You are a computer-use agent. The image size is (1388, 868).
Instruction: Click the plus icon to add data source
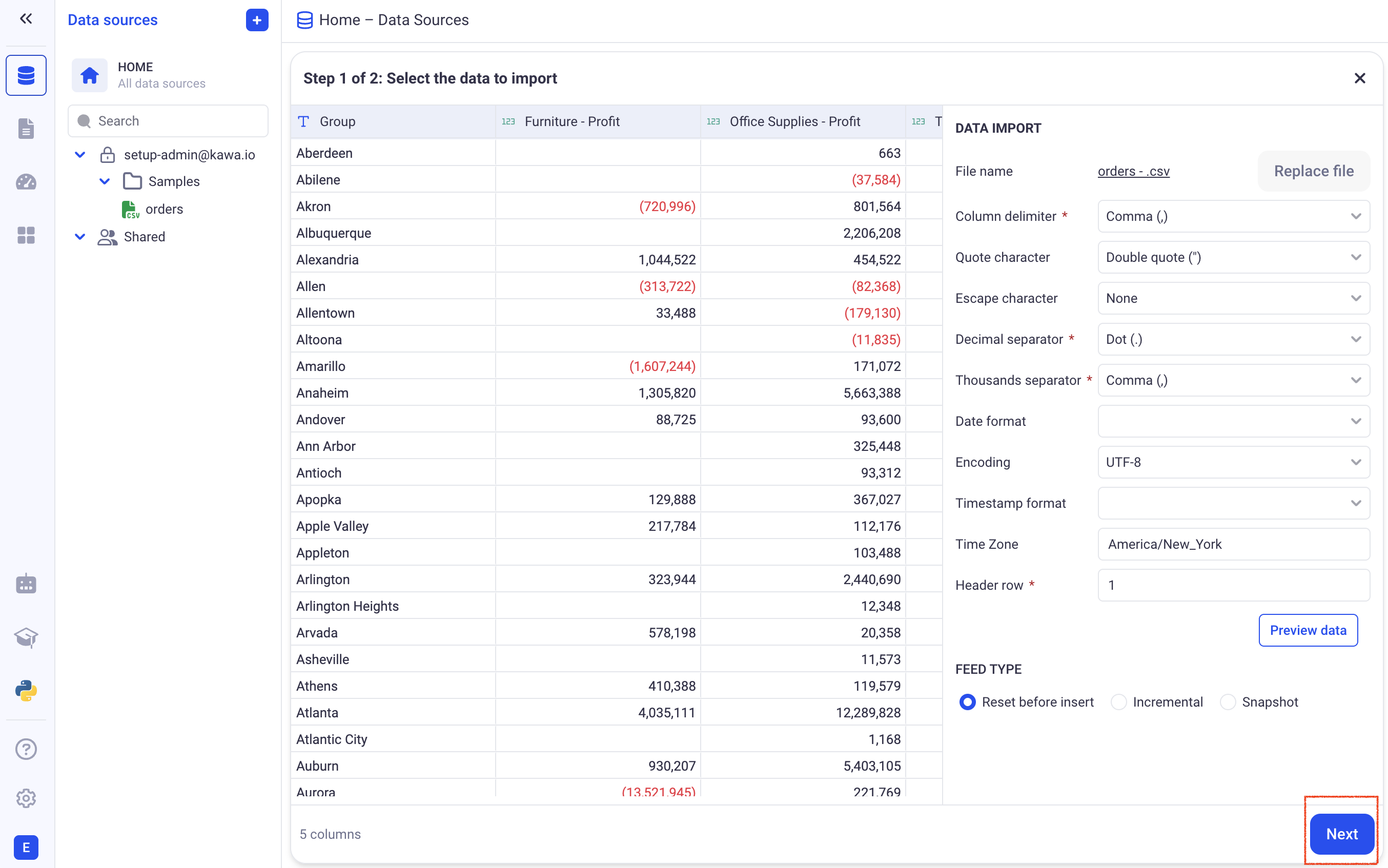point(257,20)
